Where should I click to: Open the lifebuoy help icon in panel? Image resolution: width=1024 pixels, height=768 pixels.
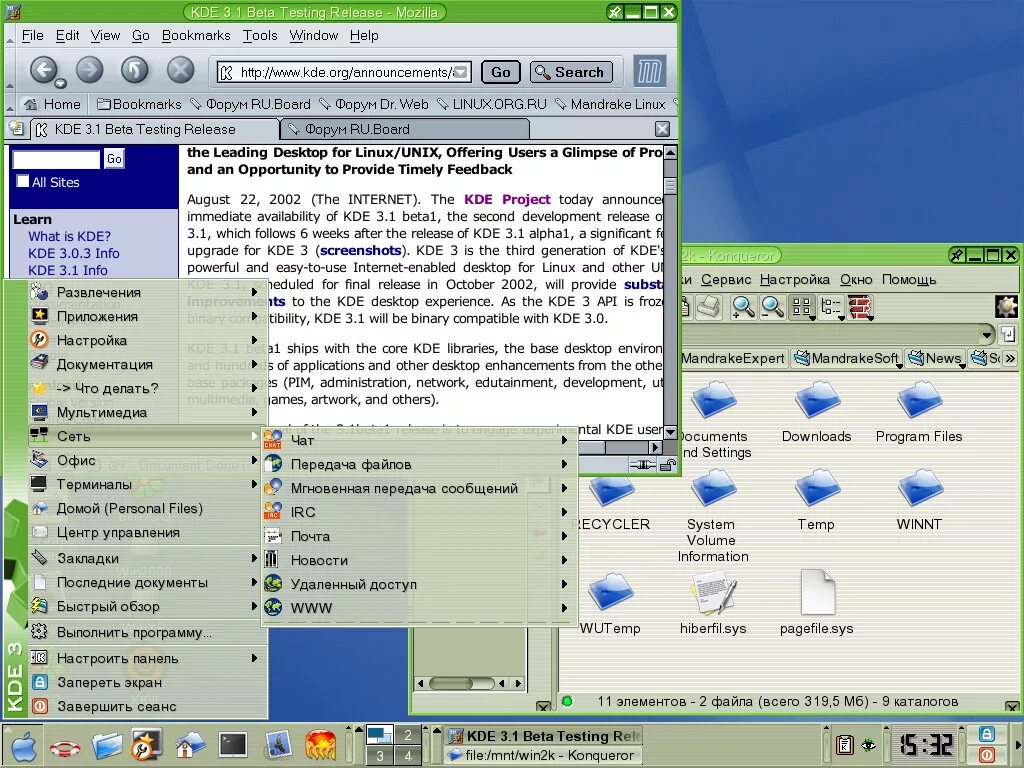pyautogui.click(x=65, y=747)
